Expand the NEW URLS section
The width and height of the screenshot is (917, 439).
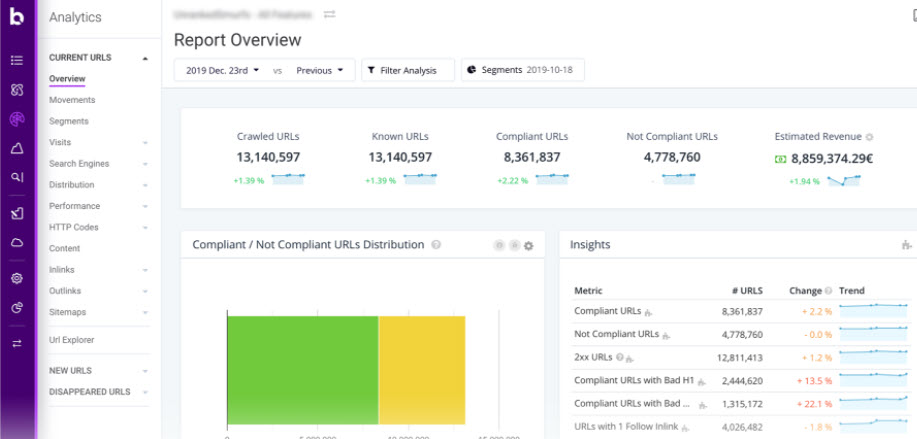145,371
